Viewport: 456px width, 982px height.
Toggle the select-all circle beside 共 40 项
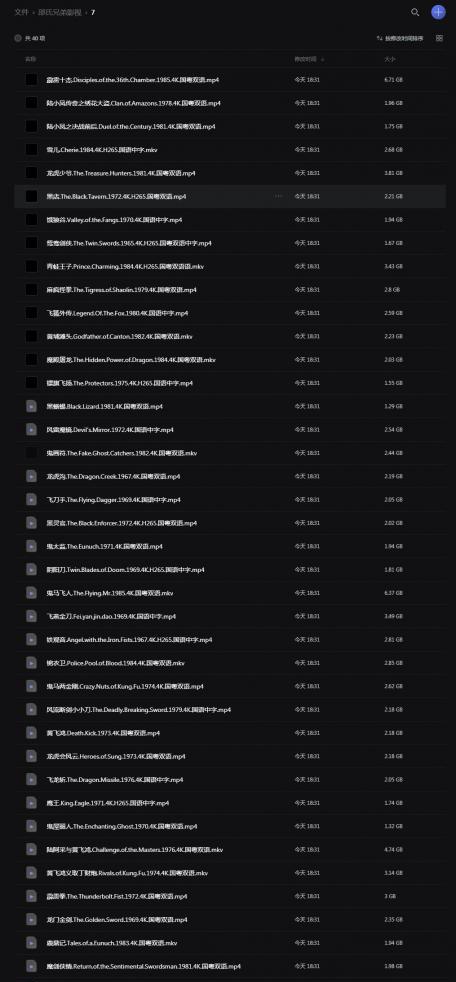pos(18,38)
